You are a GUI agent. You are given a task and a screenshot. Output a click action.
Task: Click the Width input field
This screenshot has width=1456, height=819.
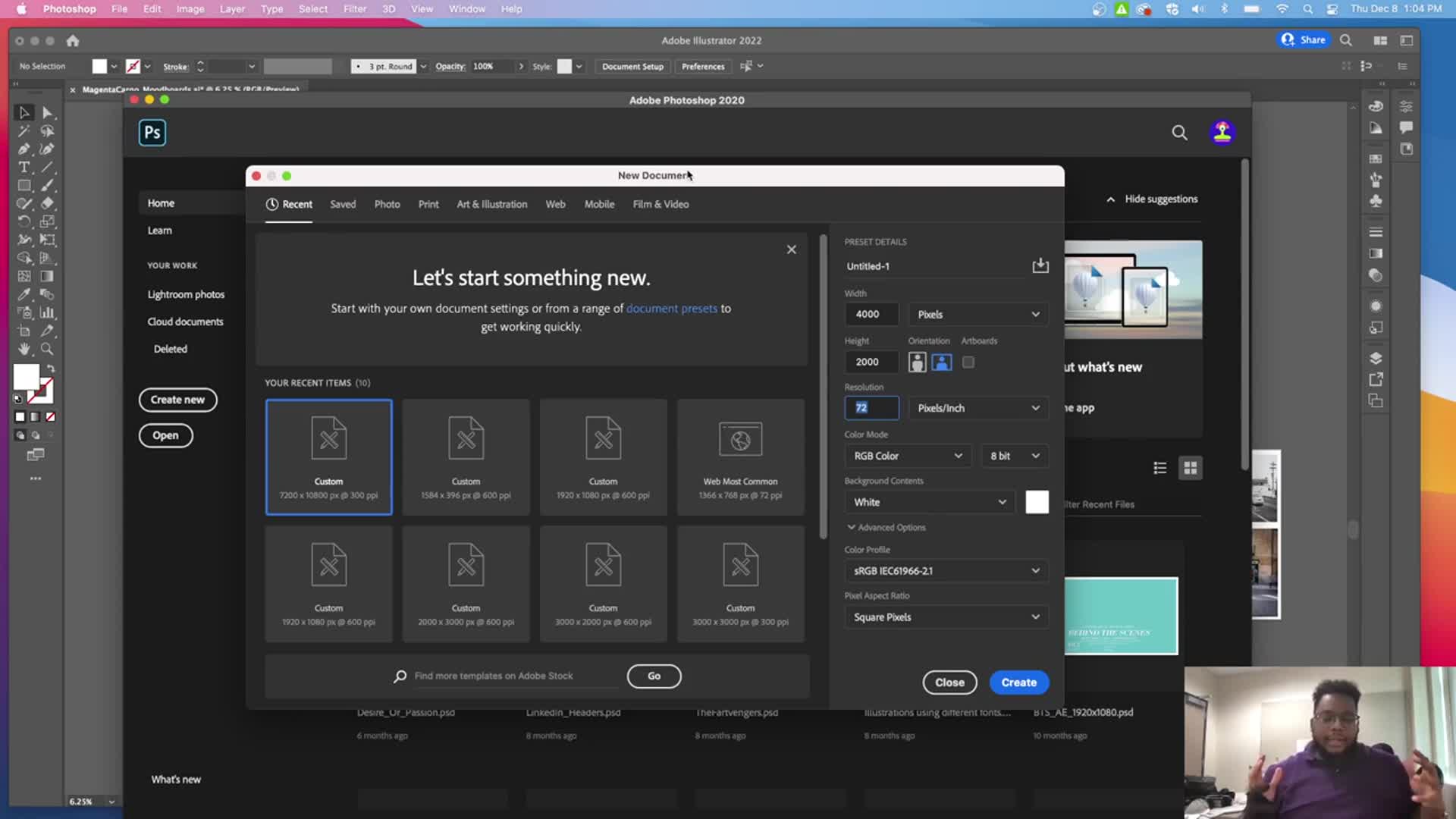tap(871, 314)
